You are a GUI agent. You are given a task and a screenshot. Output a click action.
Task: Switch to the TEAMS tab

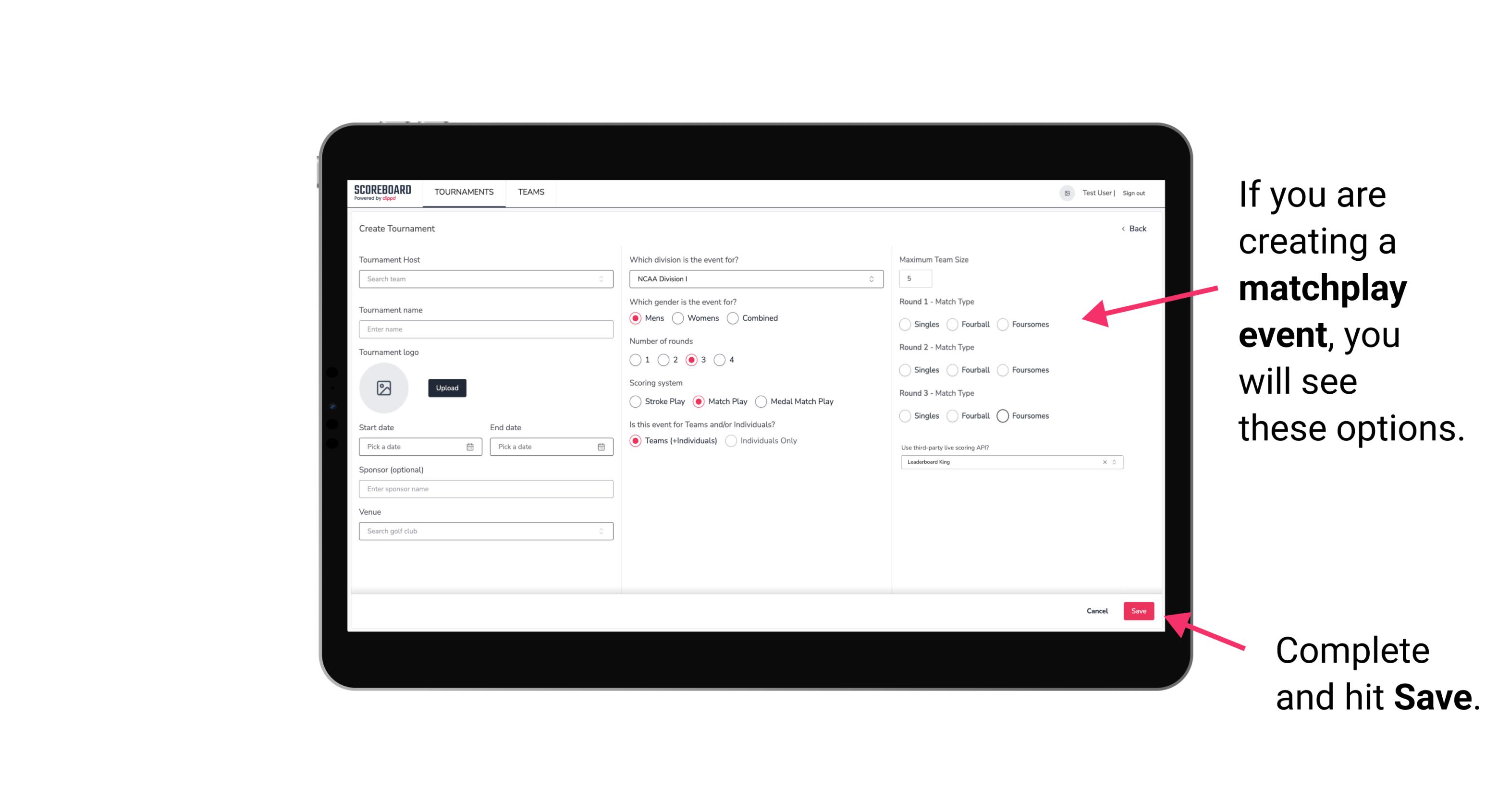(x=530, y=192)
